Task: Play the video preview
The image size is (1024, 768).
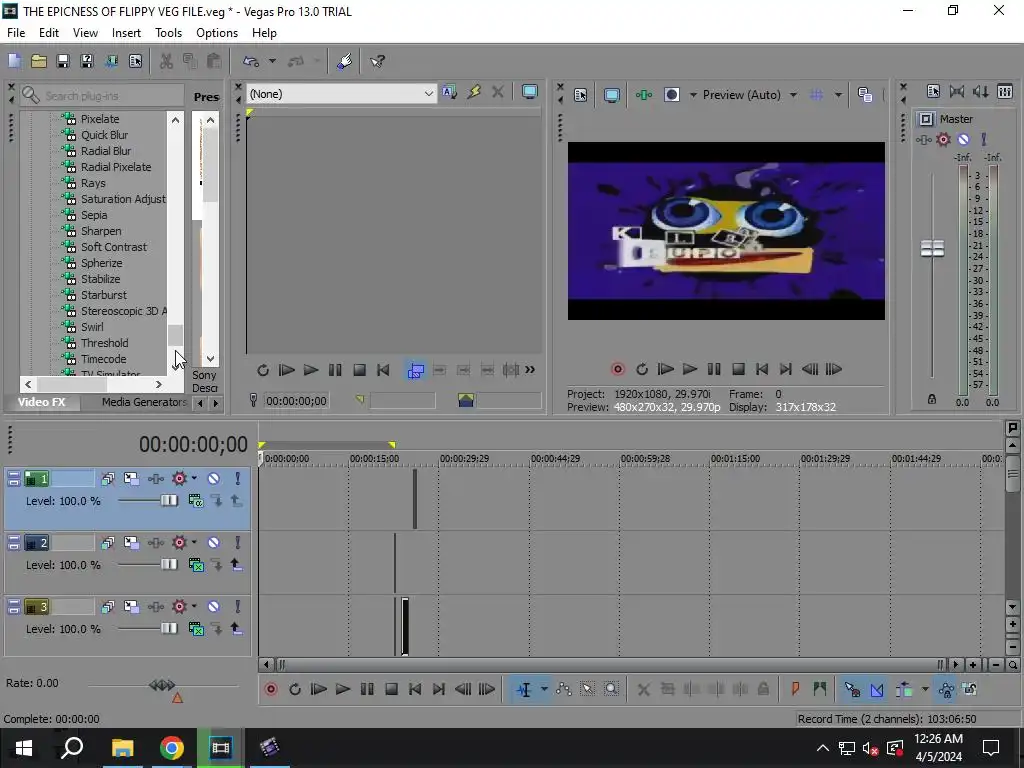Action: tap(690, 369)
